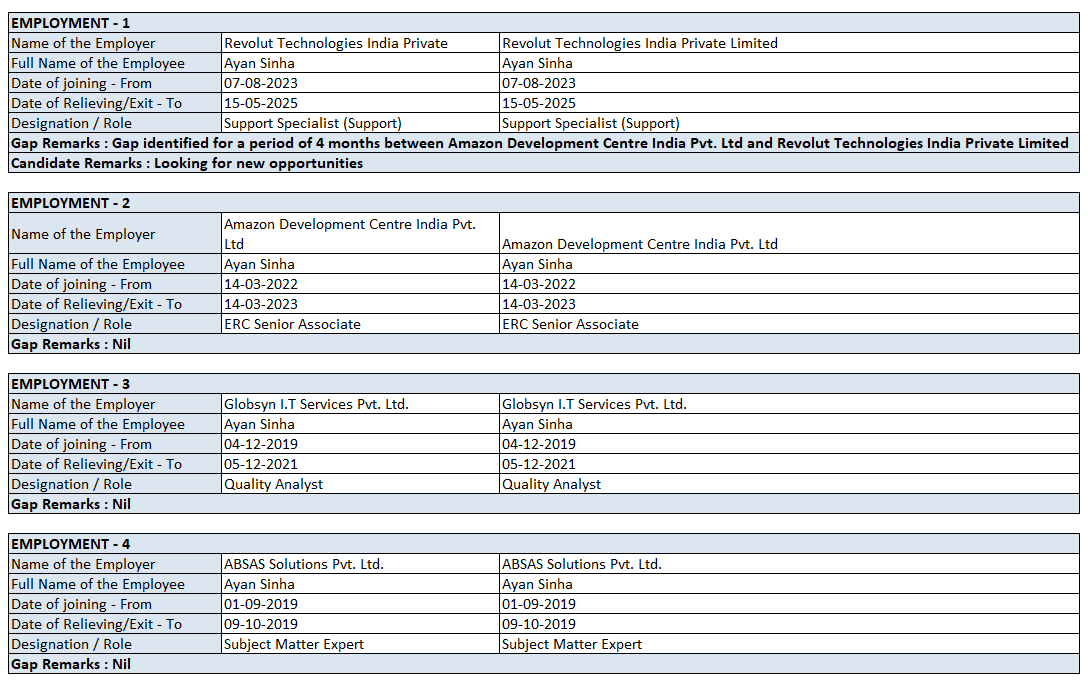The height and width of the screenshot is (681, 1088).
Task: Select the "EMPLOYMENT - 4" header row
Action: pos(70,544)
